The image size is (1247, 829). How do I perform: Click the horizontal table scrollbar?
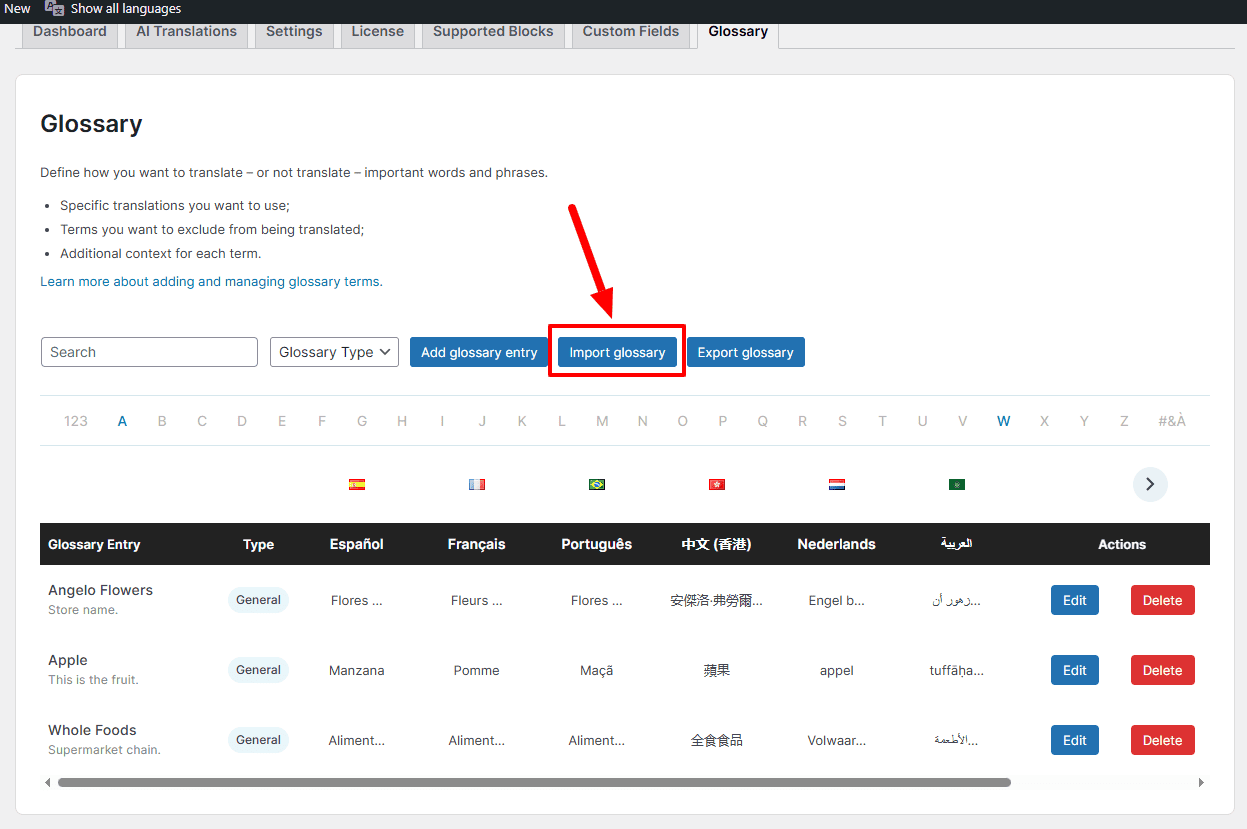(534, 782)
